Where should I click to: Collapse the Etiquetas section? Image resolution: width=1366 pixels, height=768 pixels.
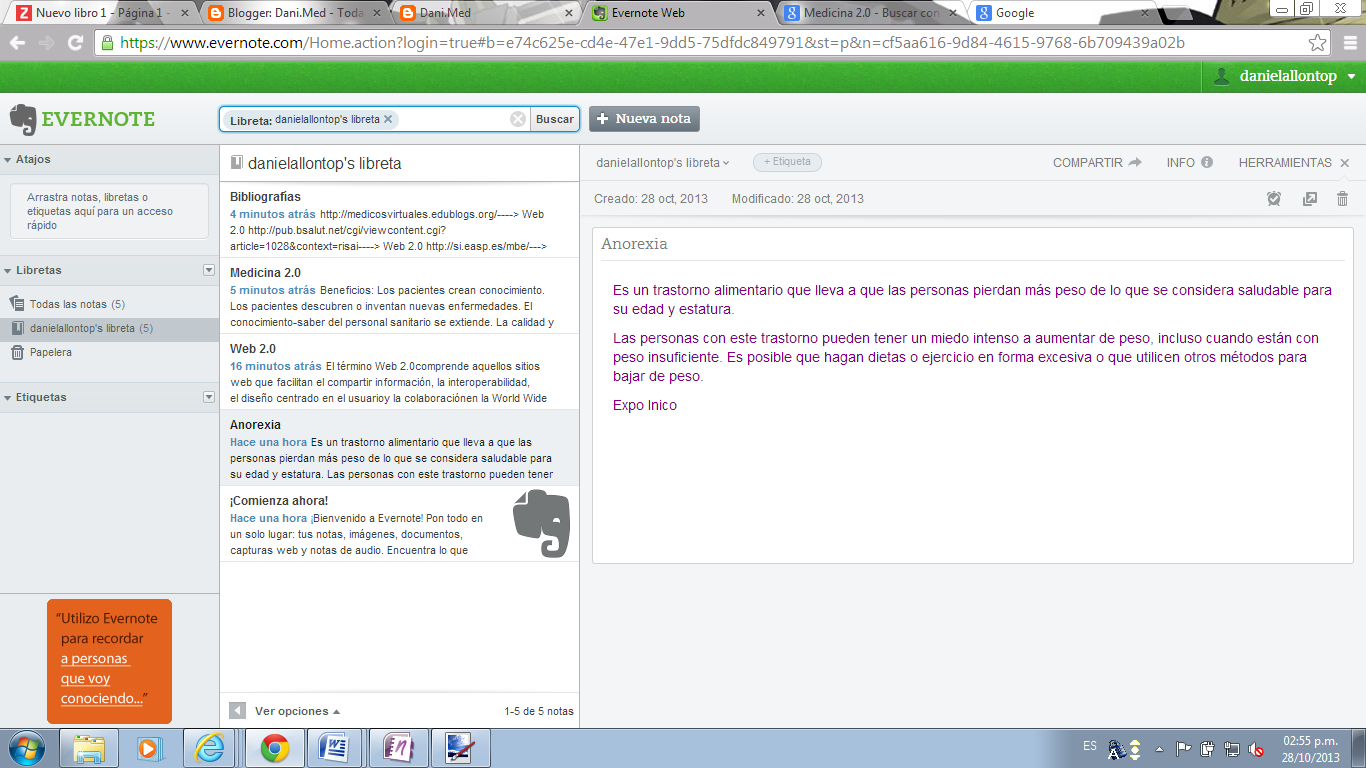pos(8,397)
